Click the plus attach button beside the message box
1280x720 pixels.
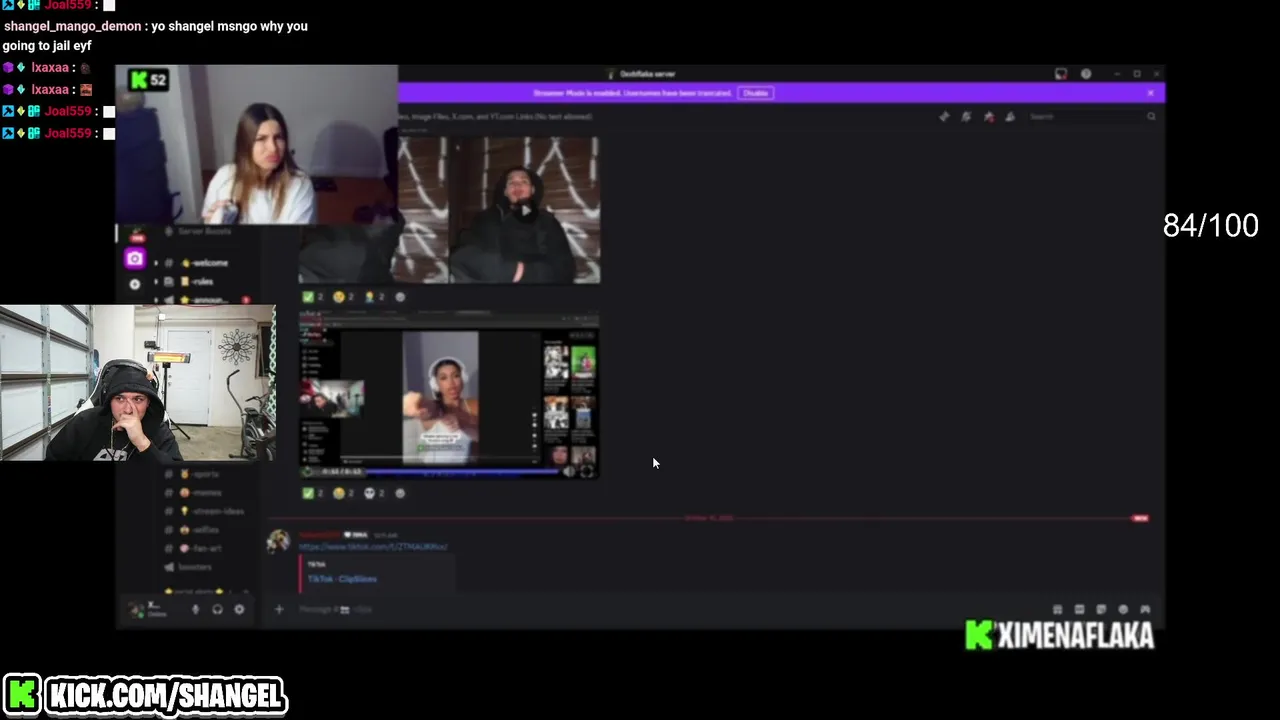pyautogui.click(x=279, y=609)
